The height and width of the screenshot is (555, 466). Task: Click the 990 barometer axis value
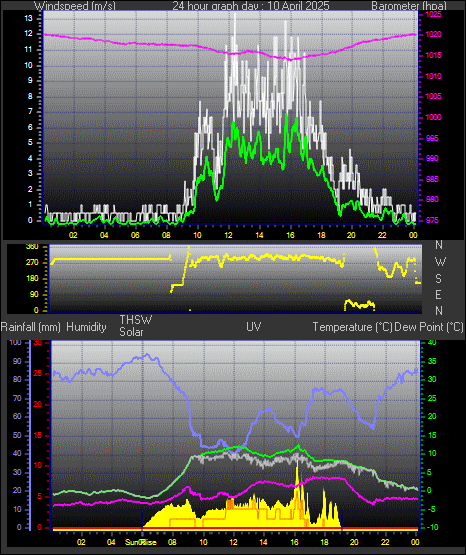click(432, 159)
